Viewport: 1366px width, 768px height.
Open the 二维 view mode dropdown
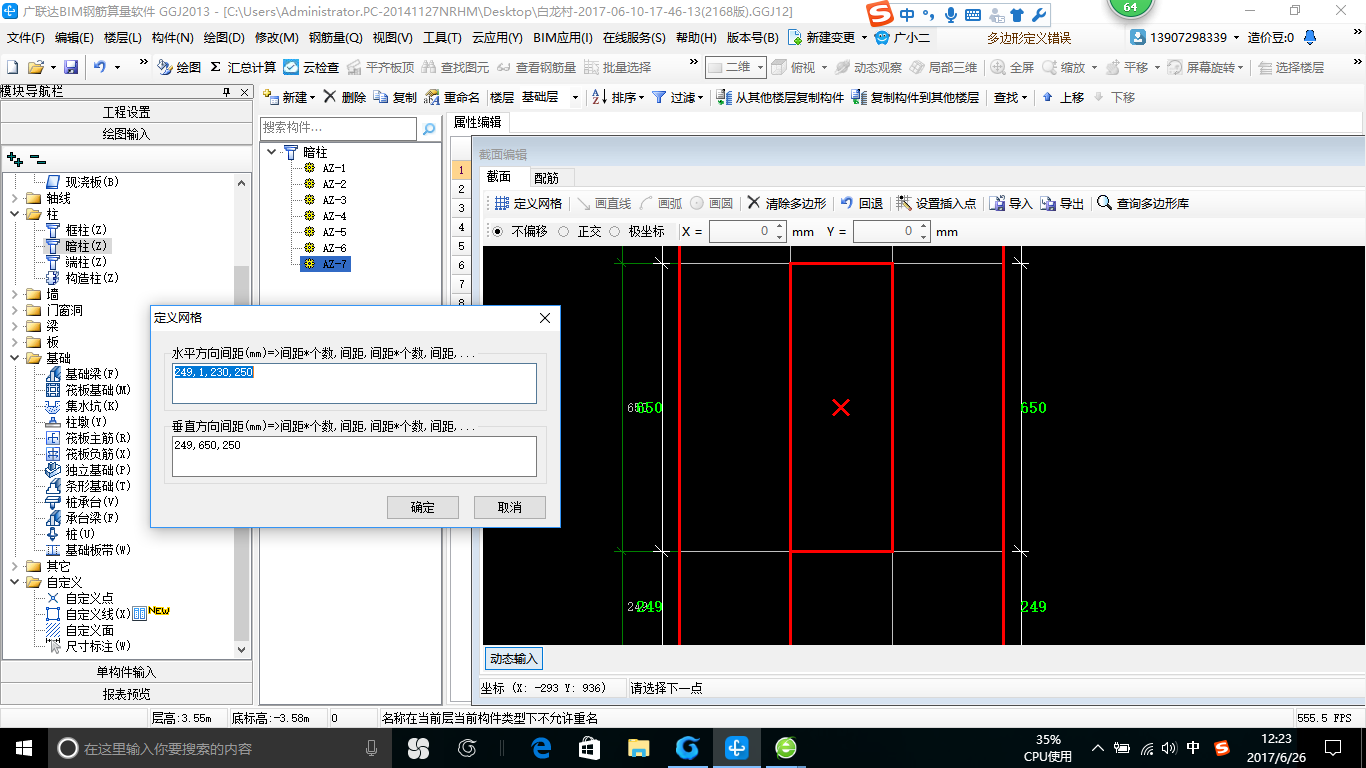760,67
